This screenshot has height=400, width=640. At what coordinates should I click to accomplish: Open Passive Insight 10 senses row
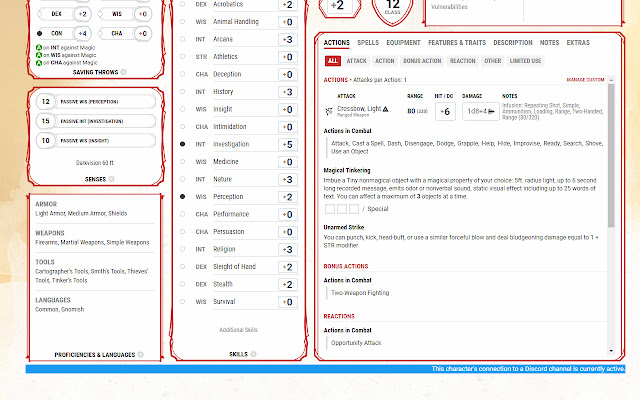tap(96, 141)
